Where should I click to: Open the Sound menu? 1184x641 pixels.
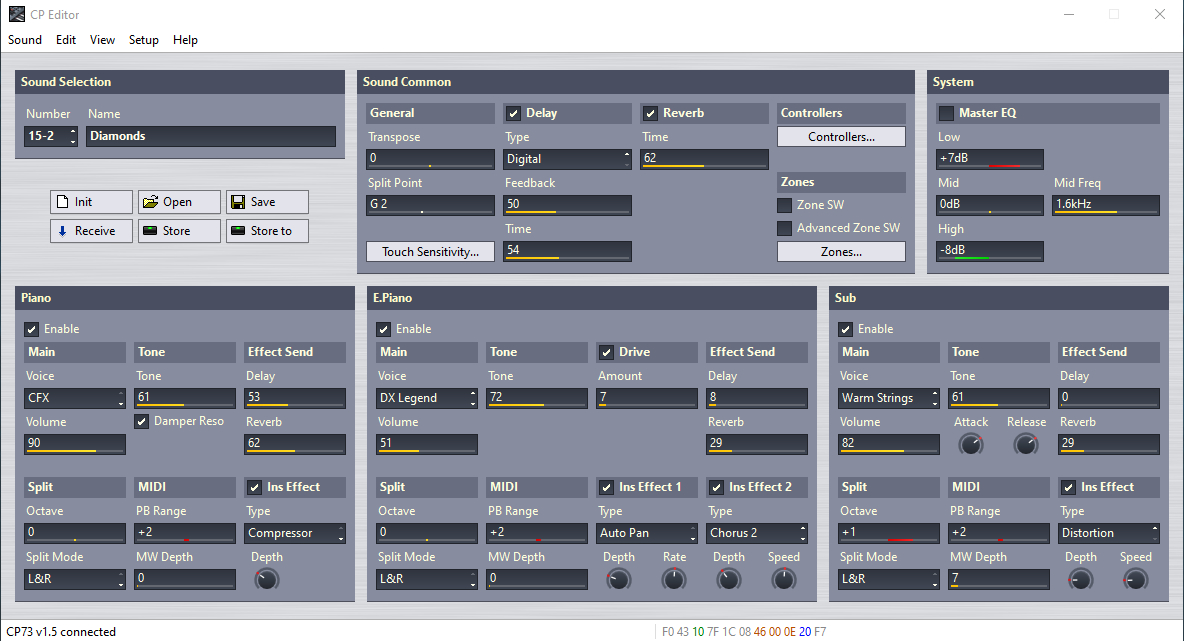tap(25, 40)
